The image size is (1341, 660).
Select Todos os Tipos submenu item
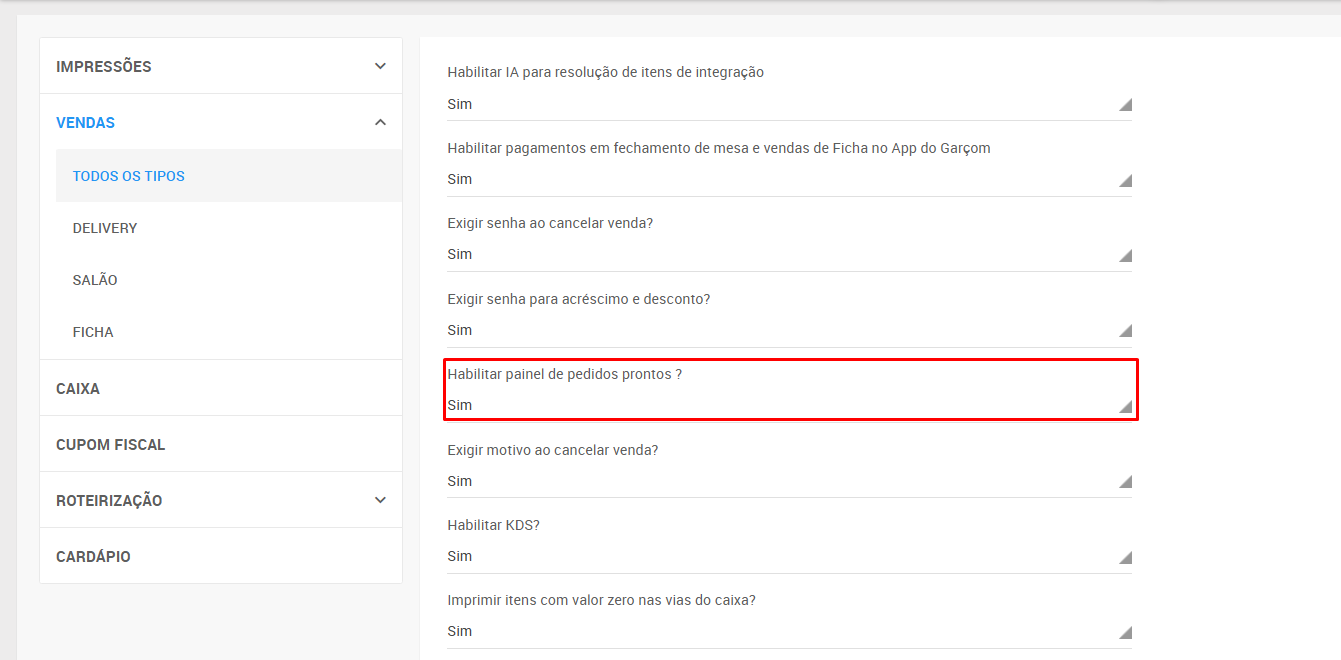pyautogui.click(x=129, y=176)
